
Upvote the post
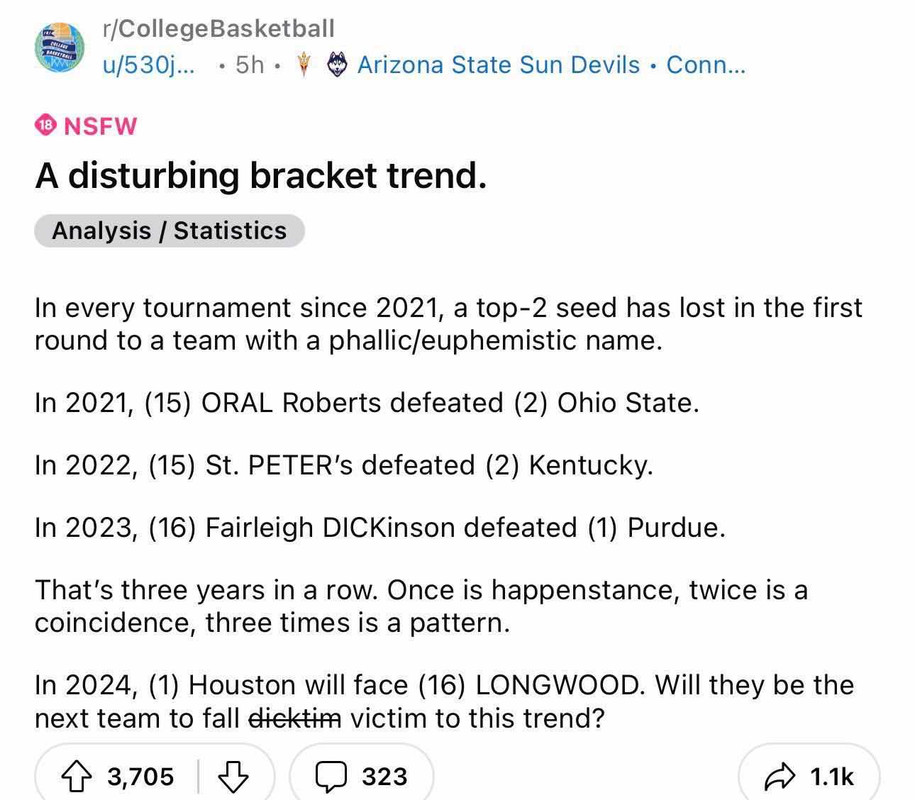coord(81,776)
